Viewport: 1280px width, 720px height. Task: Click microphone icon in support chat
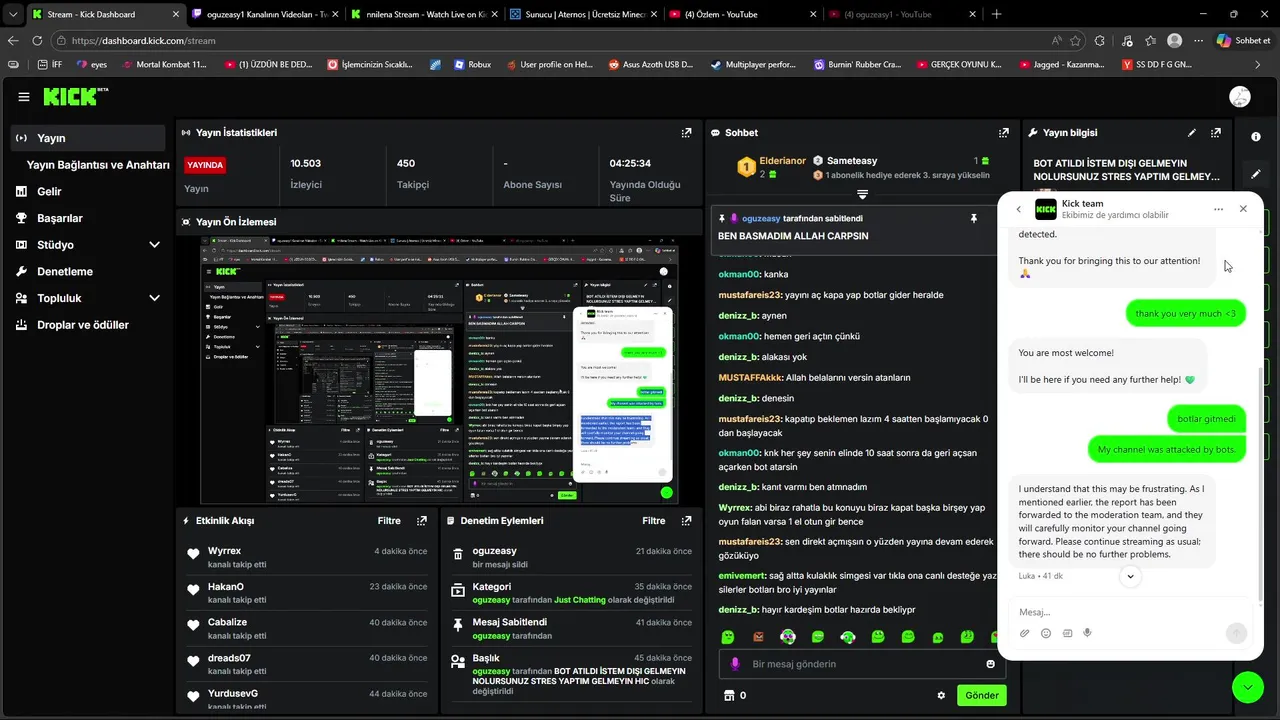coord(1087,633)
